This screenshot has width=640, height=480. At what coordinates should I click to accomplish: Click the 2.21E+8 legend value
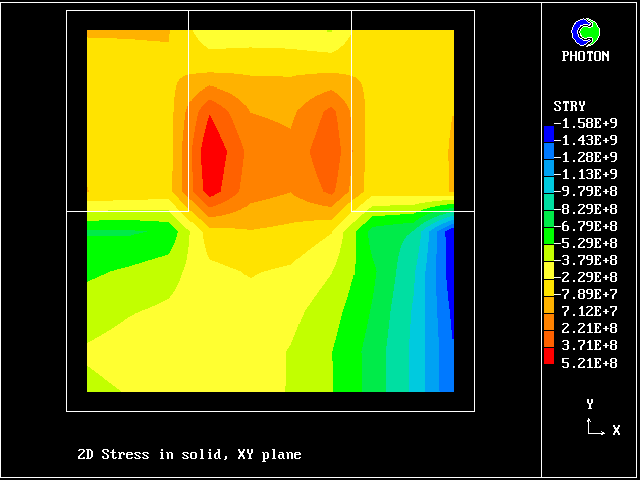click(590, 328)
